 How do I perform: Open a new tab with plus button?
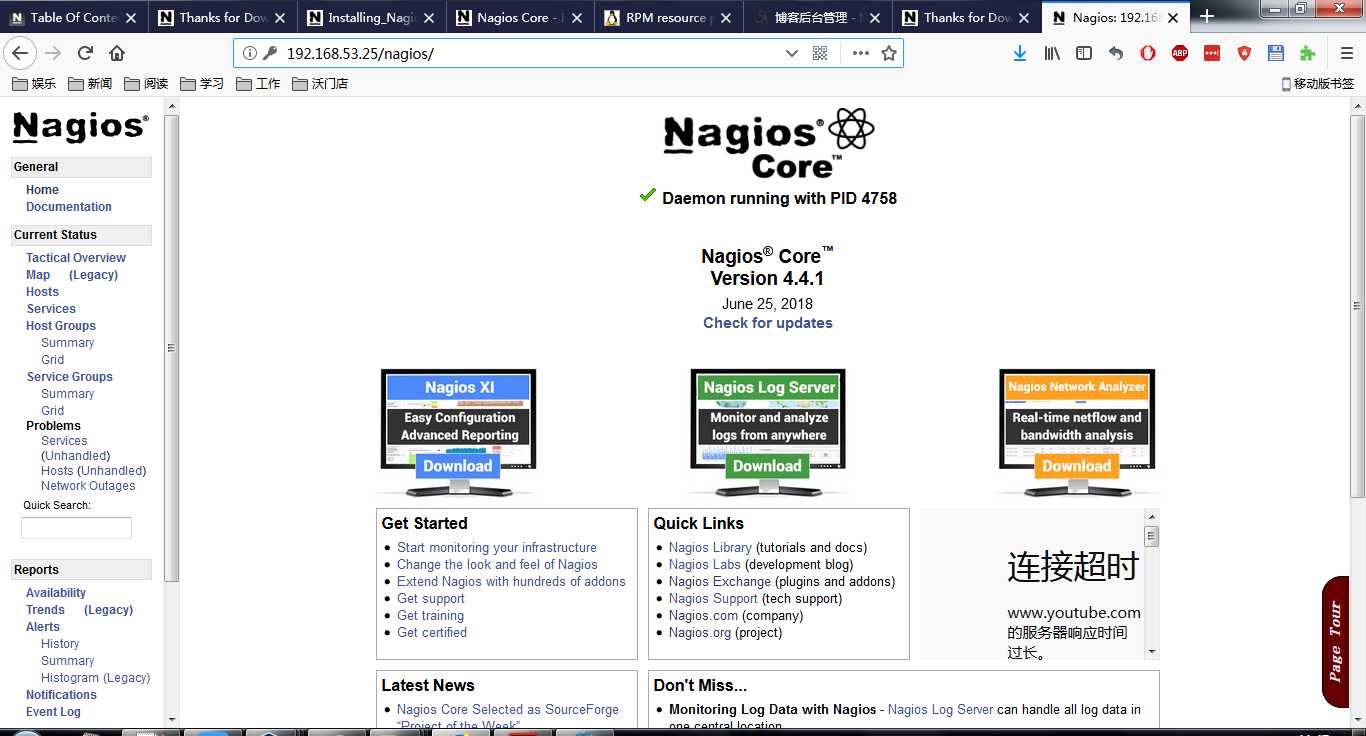(x=1207, y=16)
